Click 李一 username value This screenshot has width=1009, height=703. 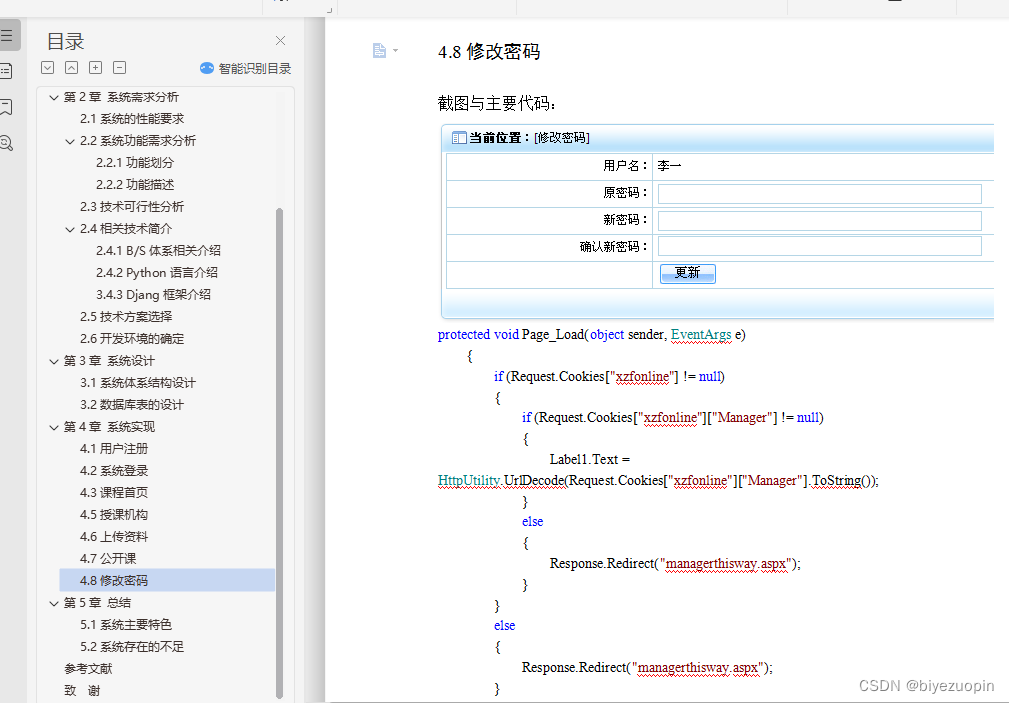669,166
